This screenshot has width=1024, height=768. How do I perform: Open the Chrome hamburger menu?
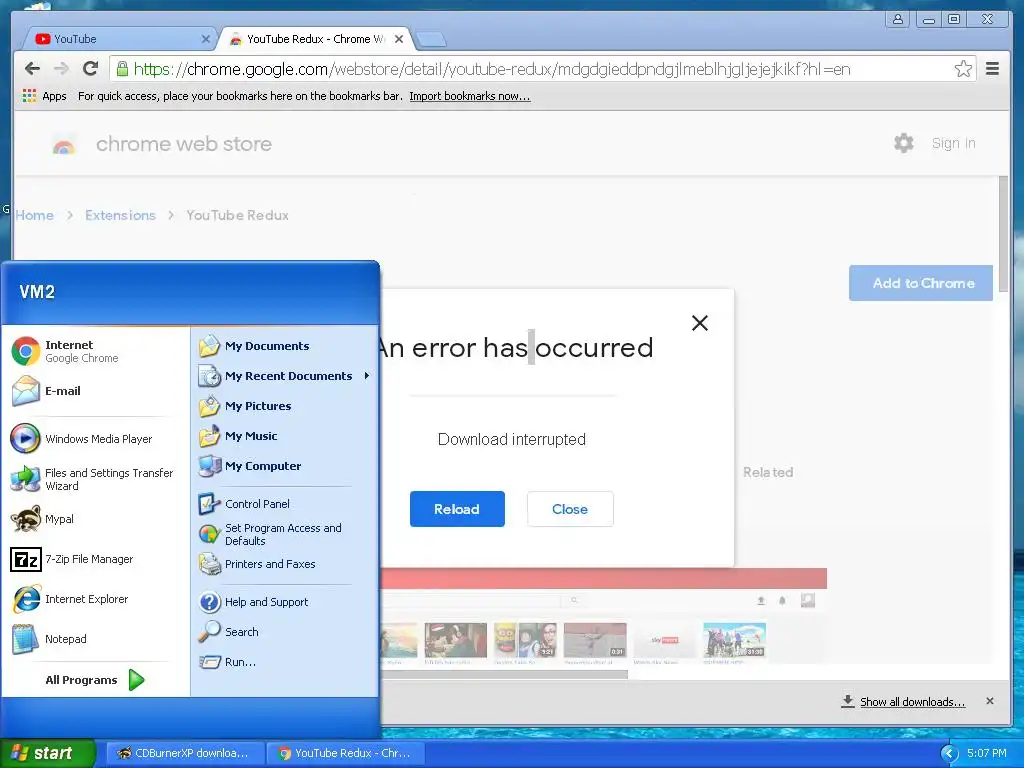992,69
